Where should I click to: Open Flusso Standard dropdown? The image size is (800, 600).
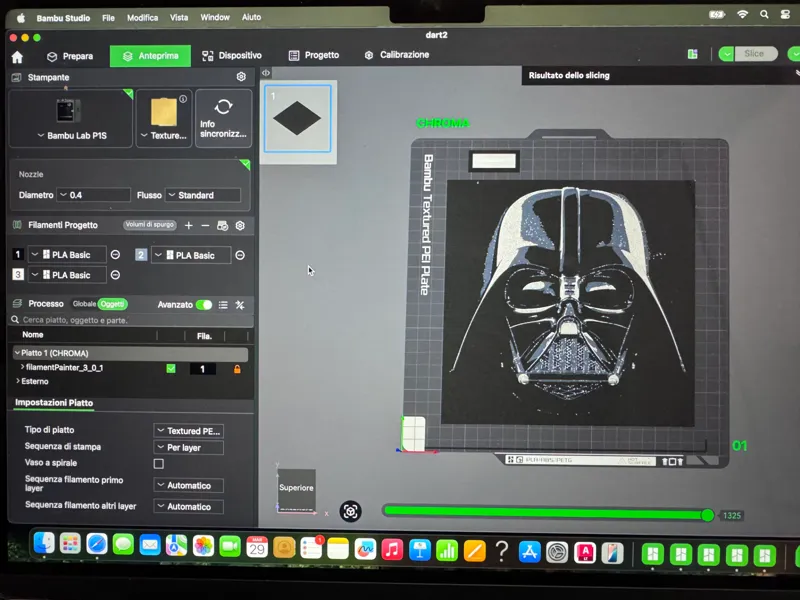click(x=203, y=195)
